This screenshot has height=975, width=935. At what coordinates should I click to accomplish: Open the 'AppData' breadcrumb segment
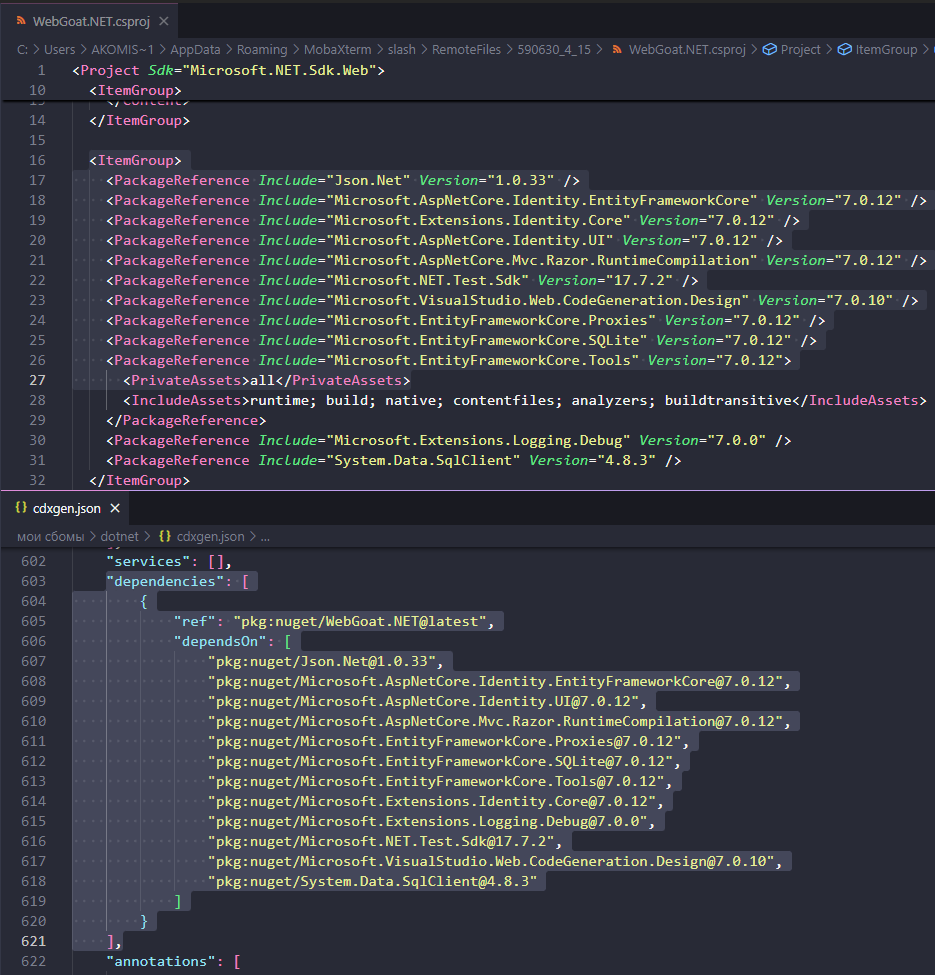[x=195, y=50]
